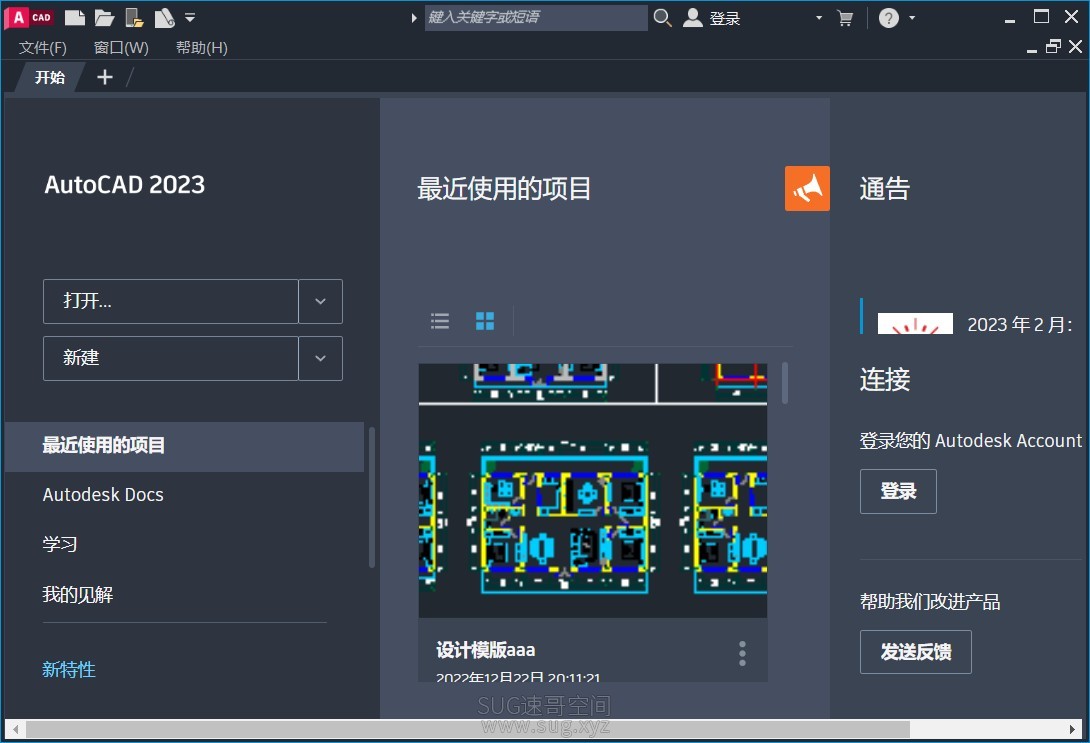
Task: Expand the 新建 template dropdown arrow
Action: point(320,358)
